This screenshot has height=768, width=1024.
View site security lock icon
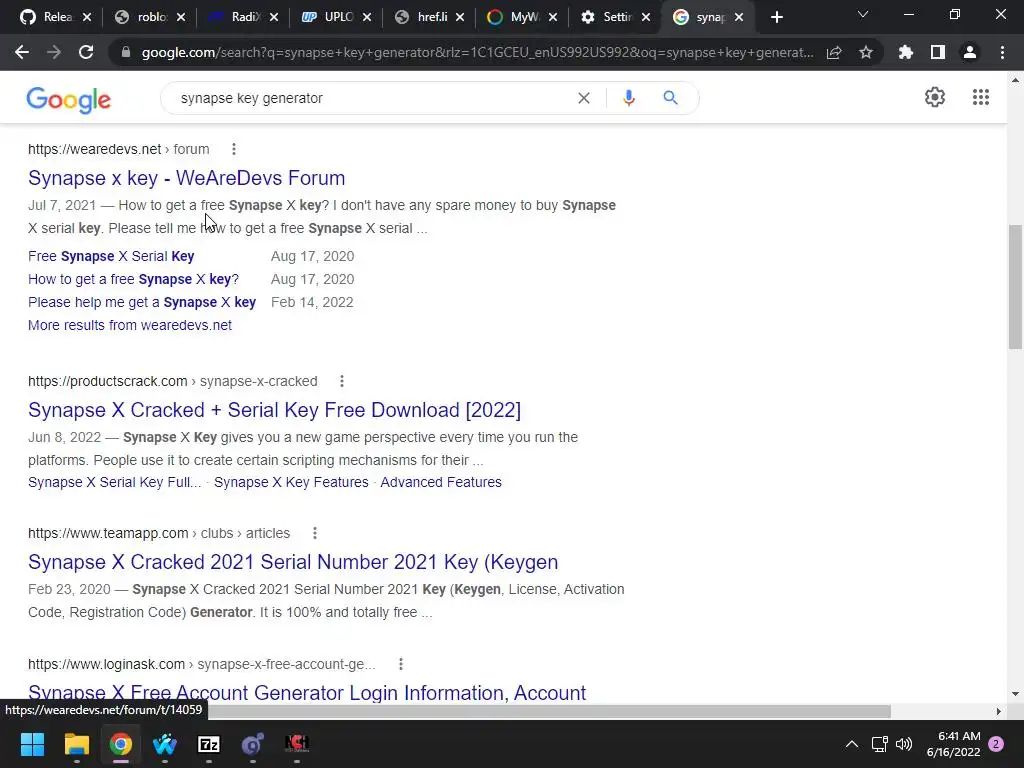click(125, 52)
